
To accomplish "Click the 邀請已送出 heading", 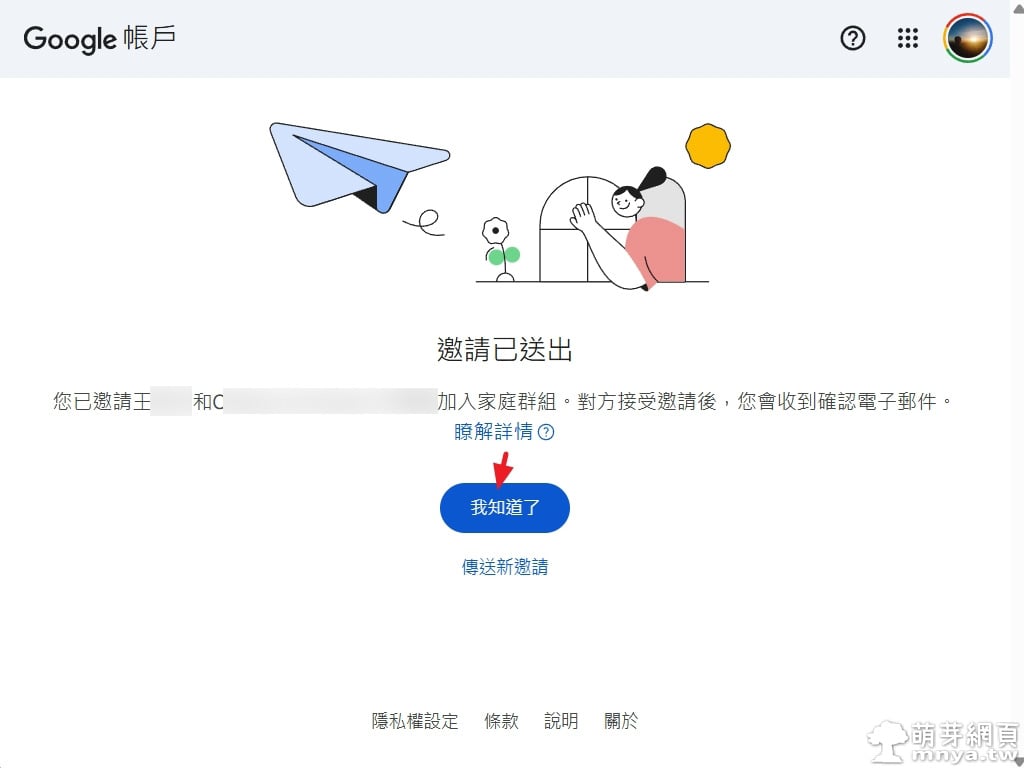I will tap(505, 349).
